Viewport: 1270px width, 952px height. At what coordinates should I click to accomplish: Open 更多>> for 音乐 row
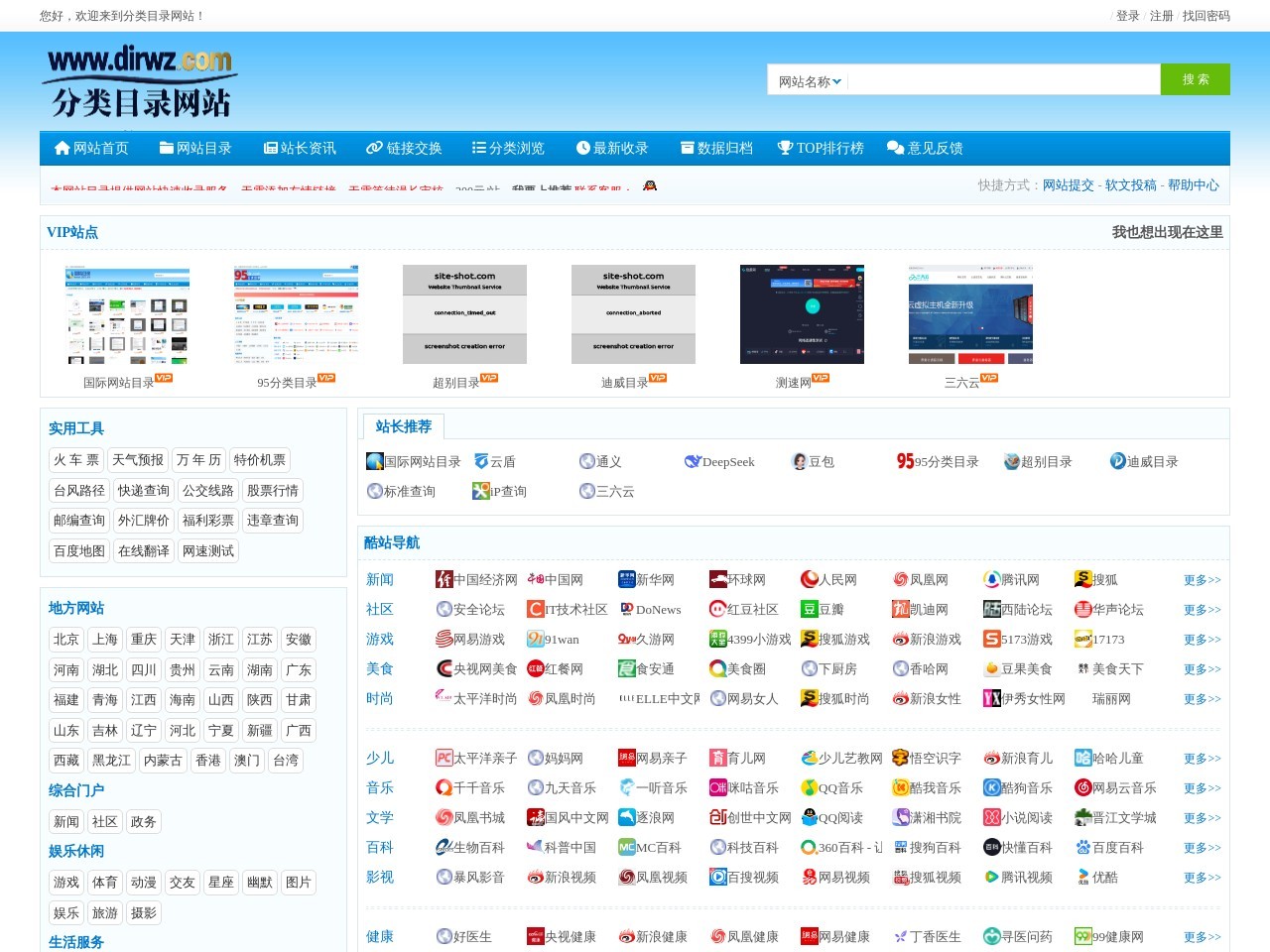pos(1202,788)
